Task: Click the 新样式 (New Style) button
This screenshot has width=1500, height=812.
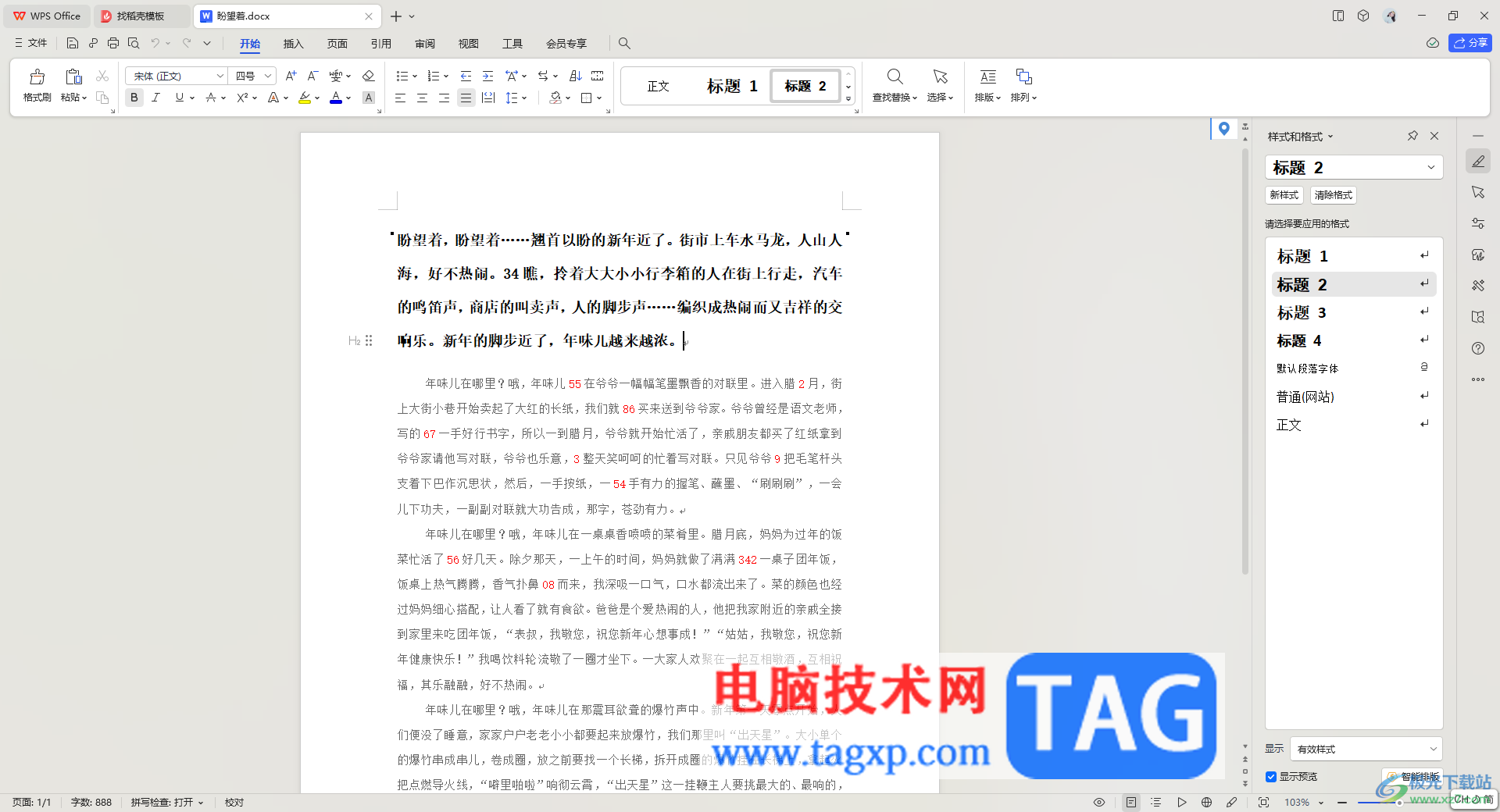Action: pos(1284,195)
